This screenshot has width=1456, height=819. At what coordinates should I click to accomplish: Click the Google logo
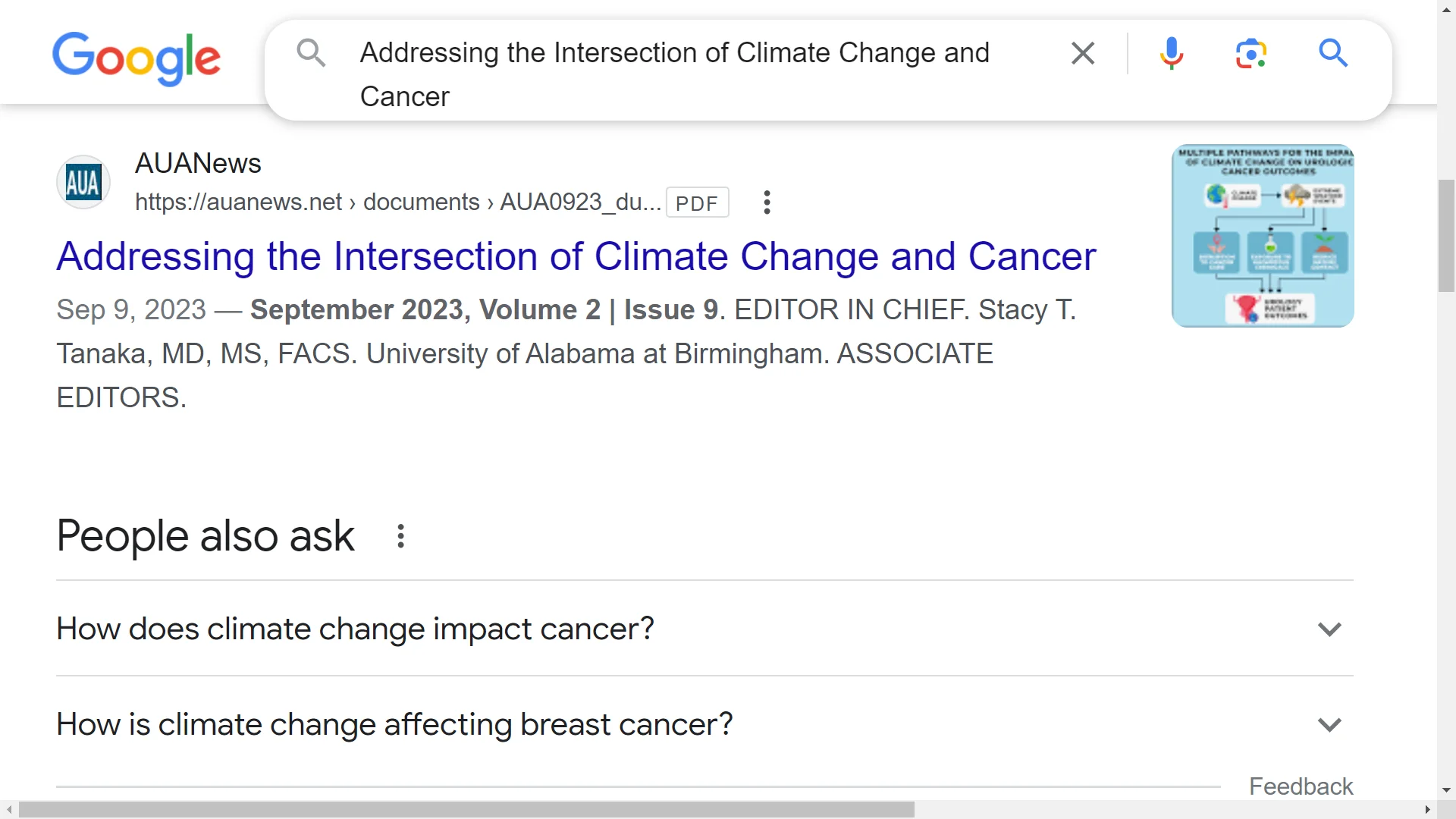[136, 58]
